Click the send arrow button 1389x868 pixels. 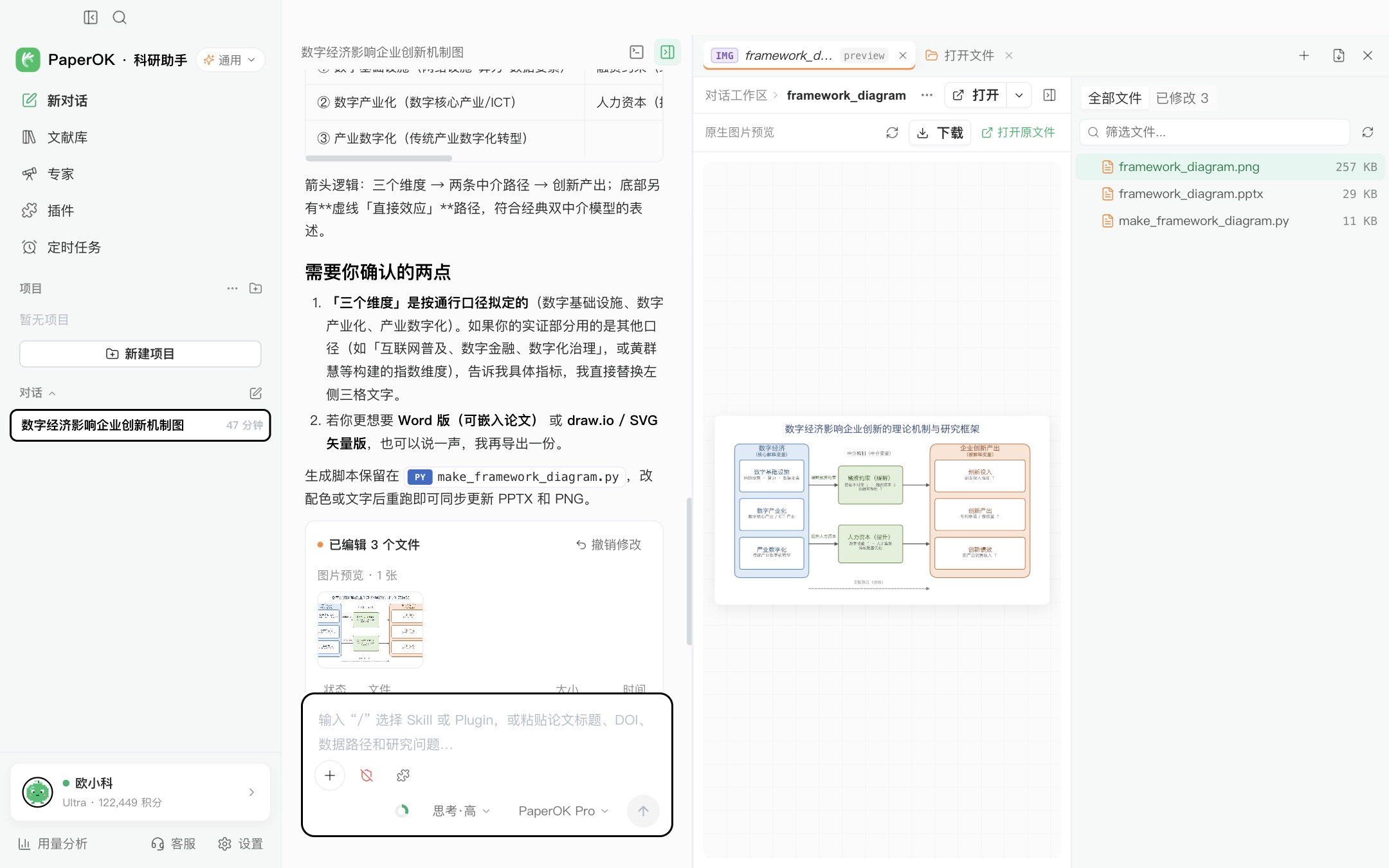click(x=643, y=811)
